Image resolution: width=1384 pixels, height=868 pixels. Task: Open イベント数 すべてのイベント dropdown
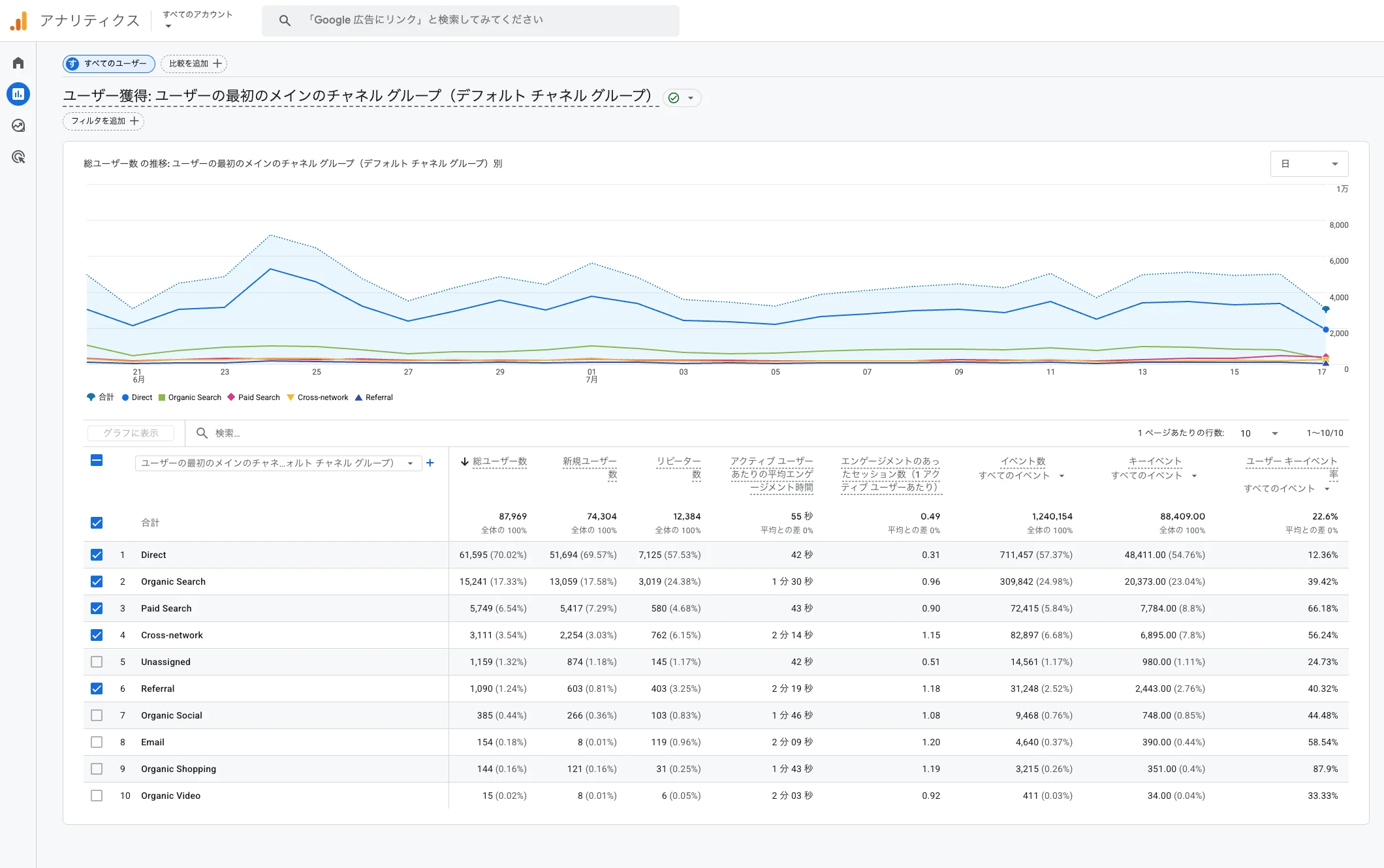[1022, 476]
